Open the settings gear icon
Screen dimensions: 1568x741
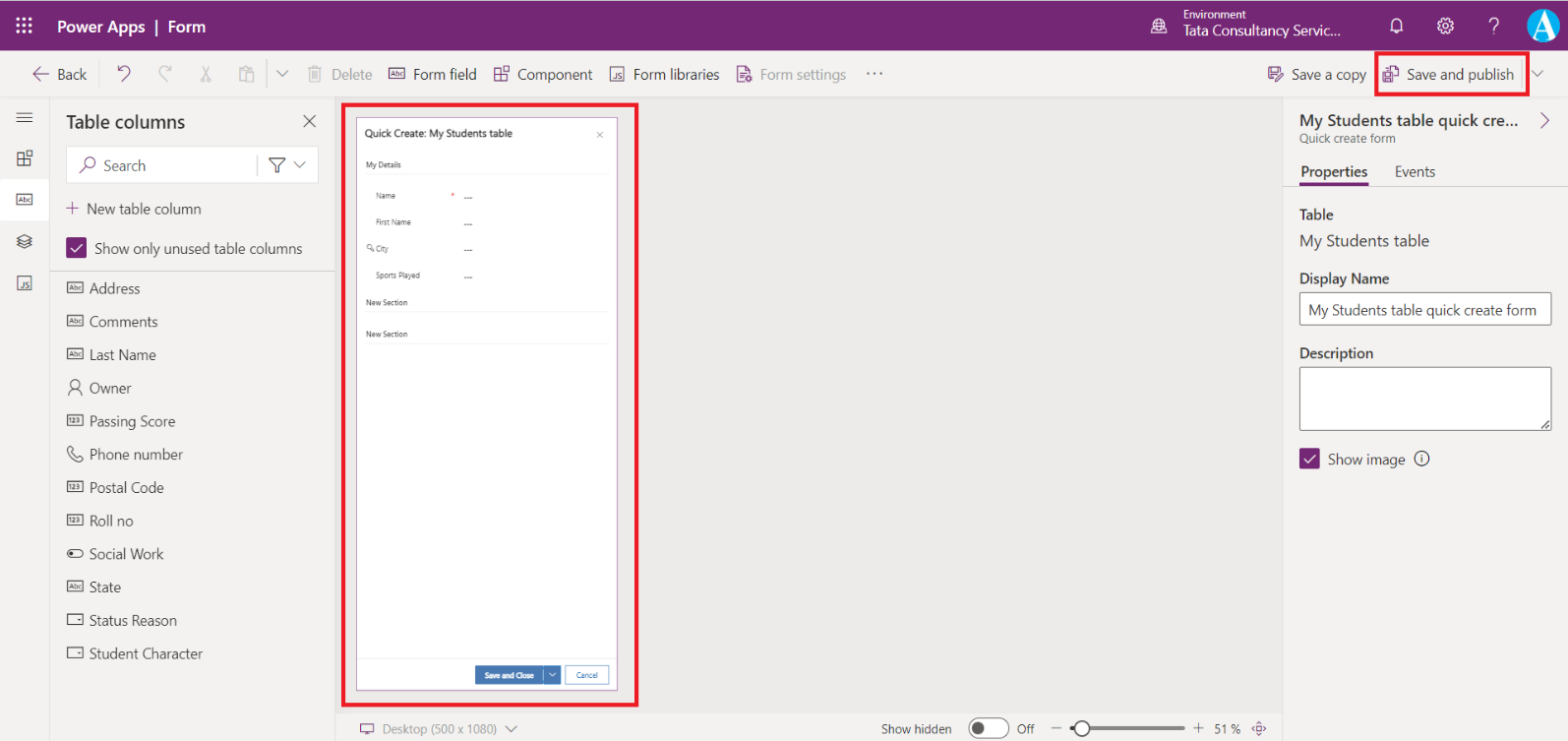(1445, 27)
